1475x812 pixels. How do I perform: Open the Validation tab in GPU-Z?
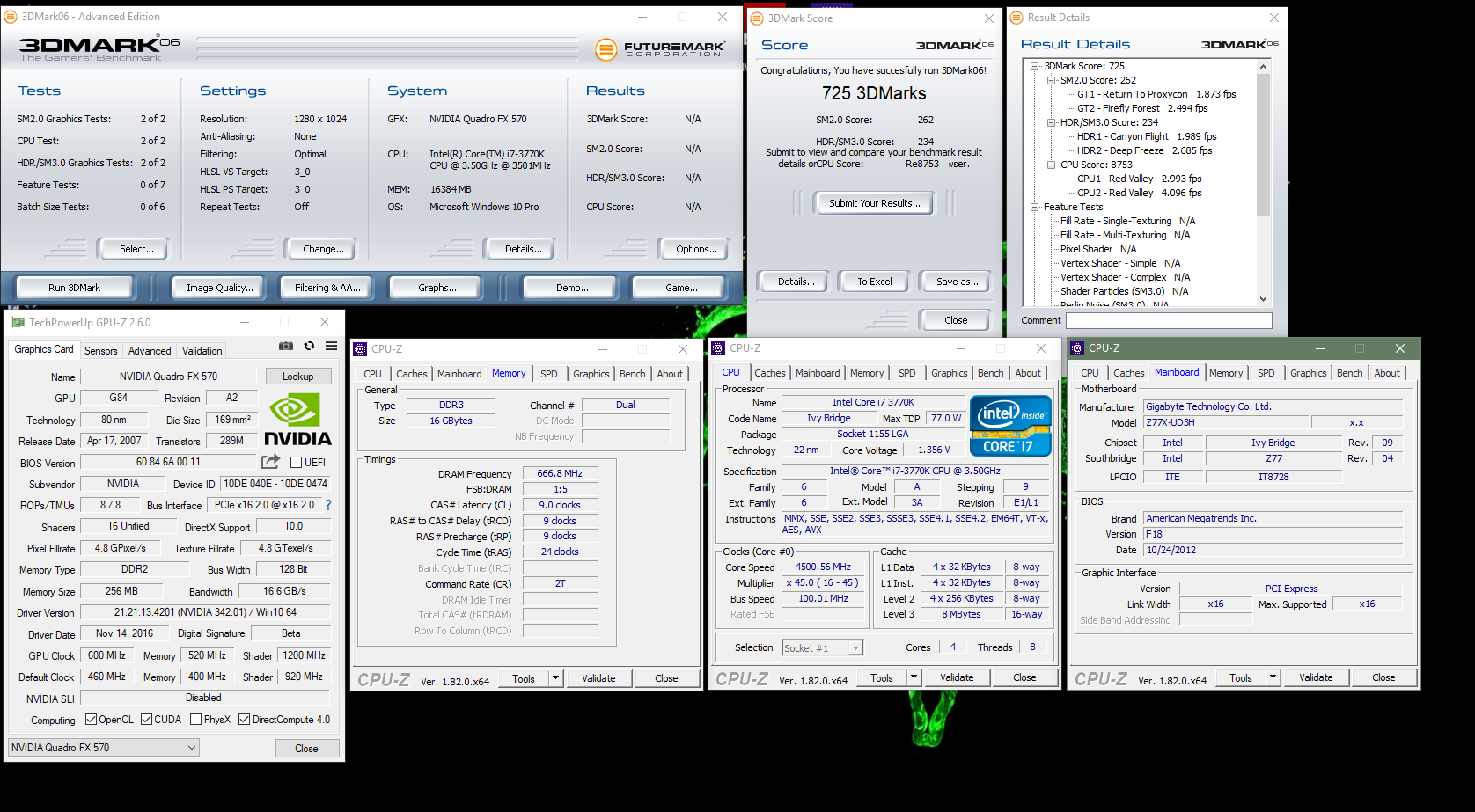(202, 350)
